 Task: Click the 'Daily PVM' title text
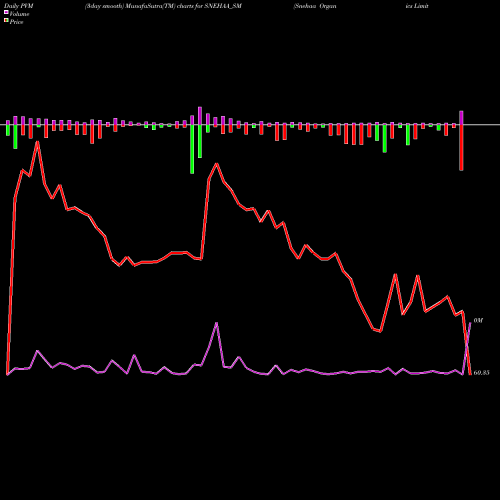point(19,6)
